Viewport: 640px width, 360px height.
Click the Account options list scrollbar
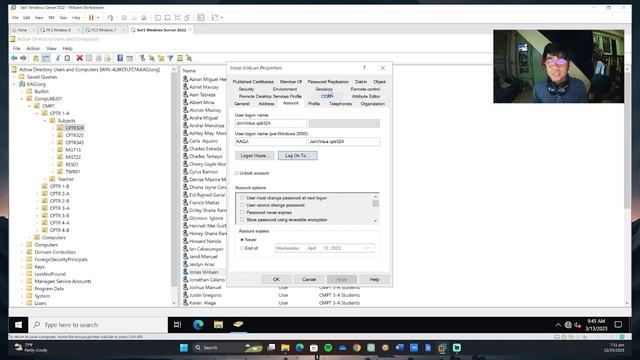[376, 209]
